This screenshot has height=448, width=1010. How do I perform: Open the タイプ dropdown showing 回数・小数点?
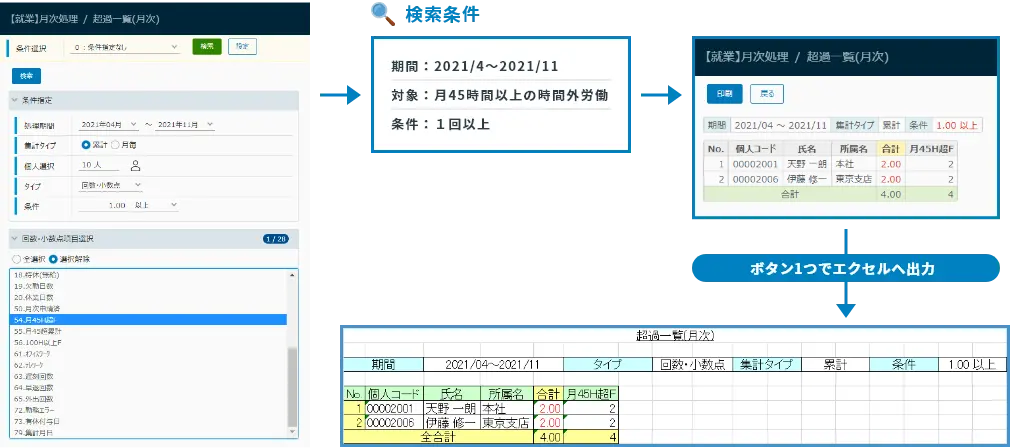(x=111, y=185)
